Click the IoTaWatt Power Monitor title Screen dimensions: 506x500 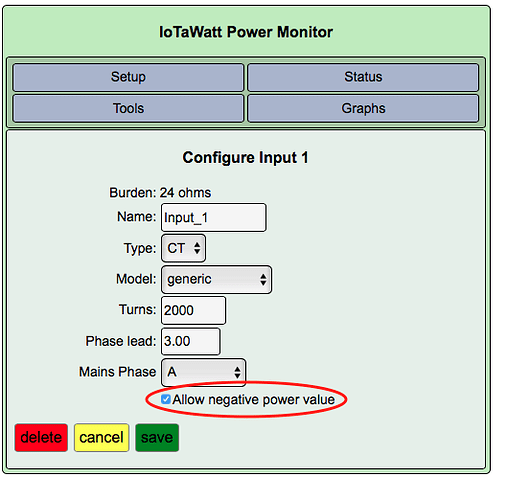(246, 32)
